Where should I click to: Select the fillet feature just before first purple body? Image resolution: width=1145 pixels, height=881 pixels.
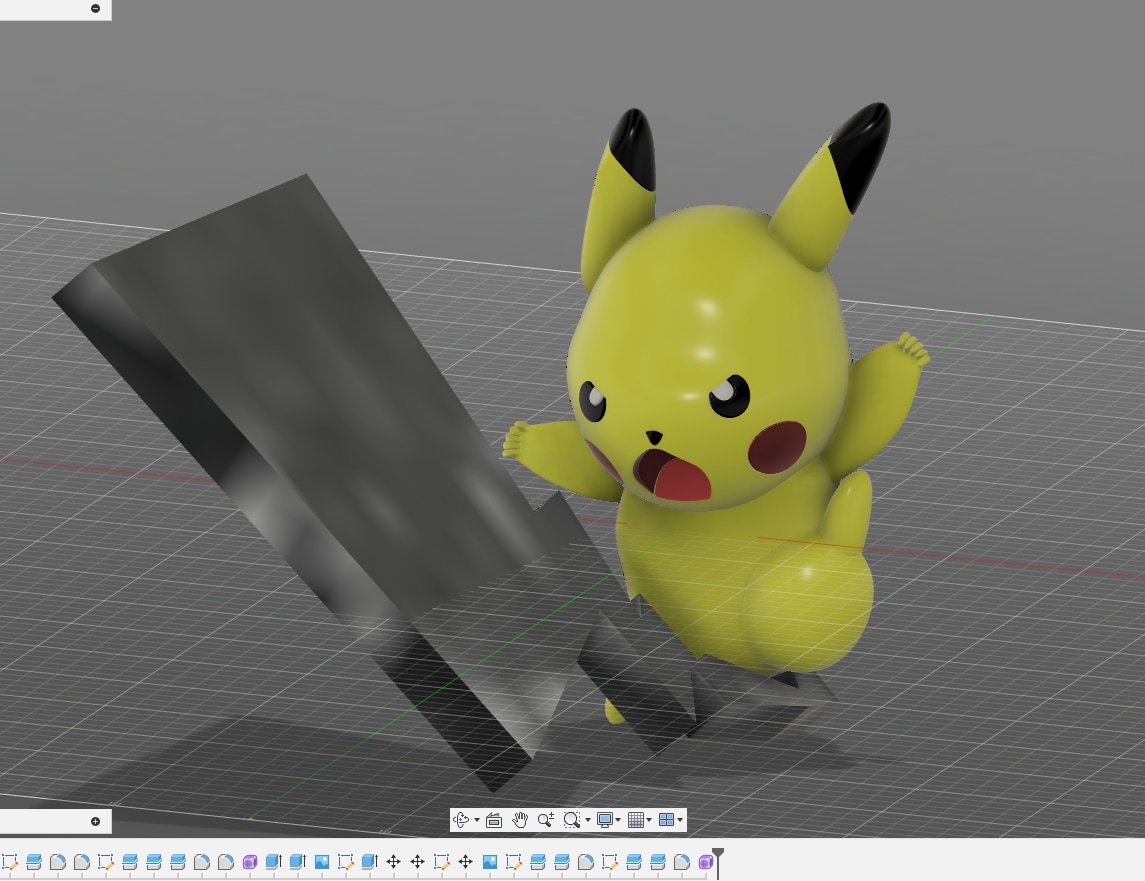(226, 862)
